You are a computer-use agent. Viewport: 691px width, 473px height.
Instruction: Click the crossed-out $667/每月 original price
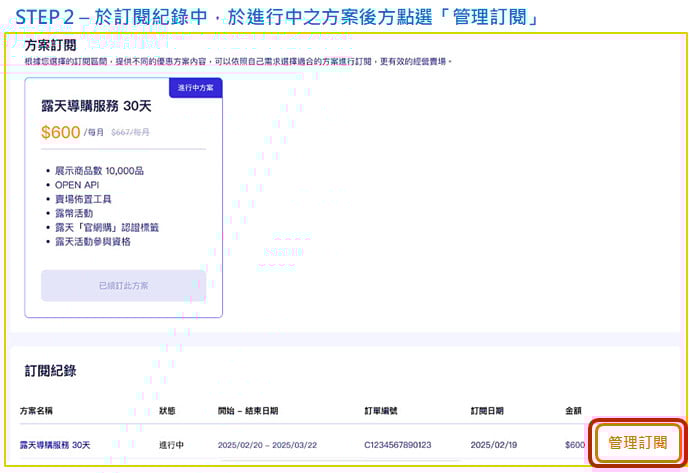pyautogui.click(x=130, y=132)
